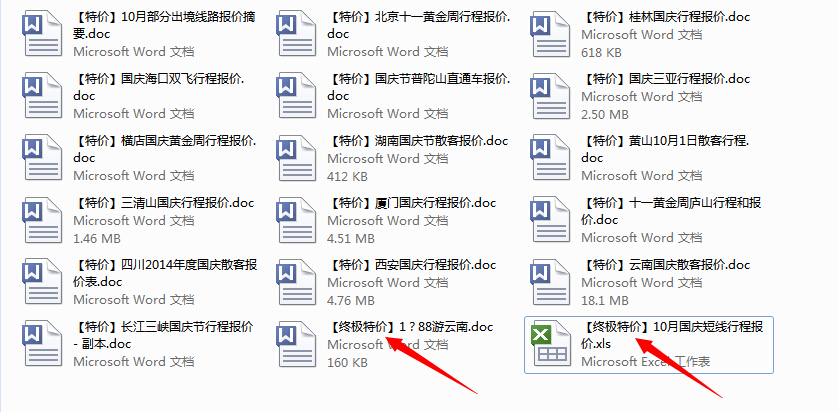839x412 pixels.
Task: Click the 国庆三亚行程报价.doc Word icon
Action: [x=550, y=96]
